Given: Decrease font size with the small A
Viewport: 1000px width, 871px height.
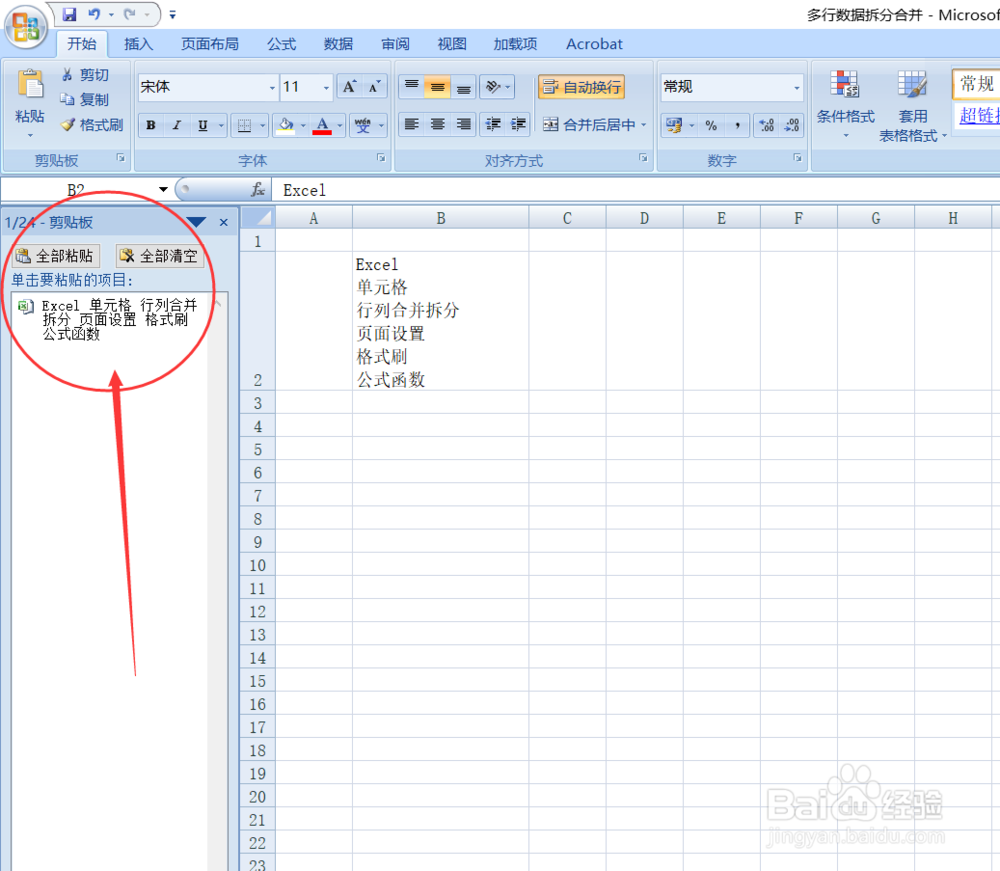Looking at the screenshot, I should pyautogui.click(x=374, y=87).
